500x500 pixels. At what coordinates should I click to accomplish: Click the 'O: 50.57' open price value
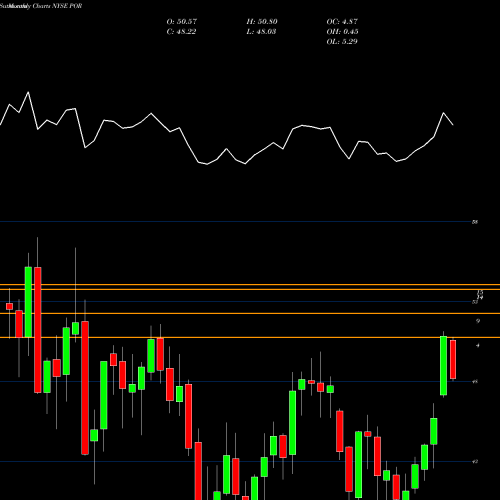click(182, 22)
